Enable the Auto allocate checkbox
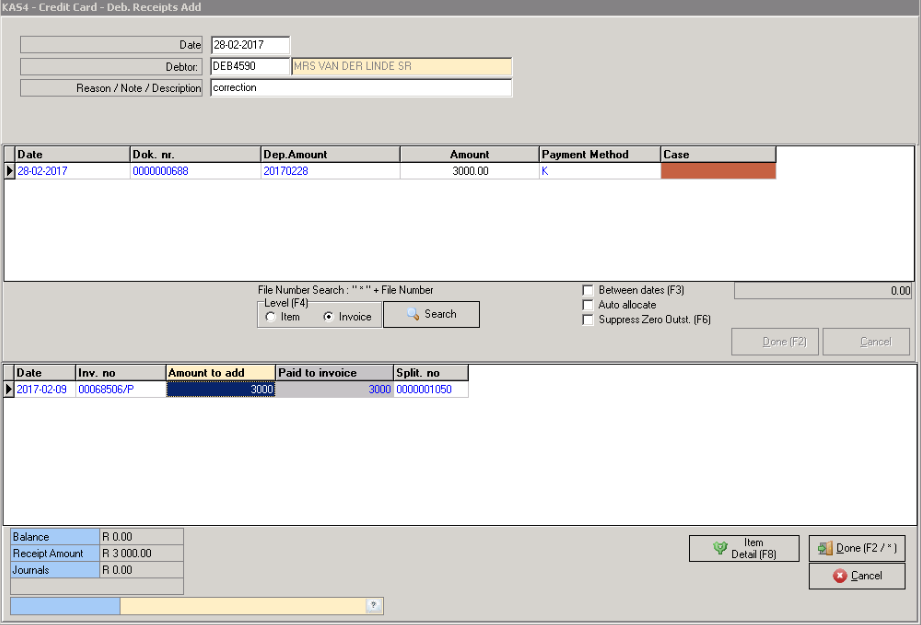Screen dimensions: 921x625 point(588,304)
